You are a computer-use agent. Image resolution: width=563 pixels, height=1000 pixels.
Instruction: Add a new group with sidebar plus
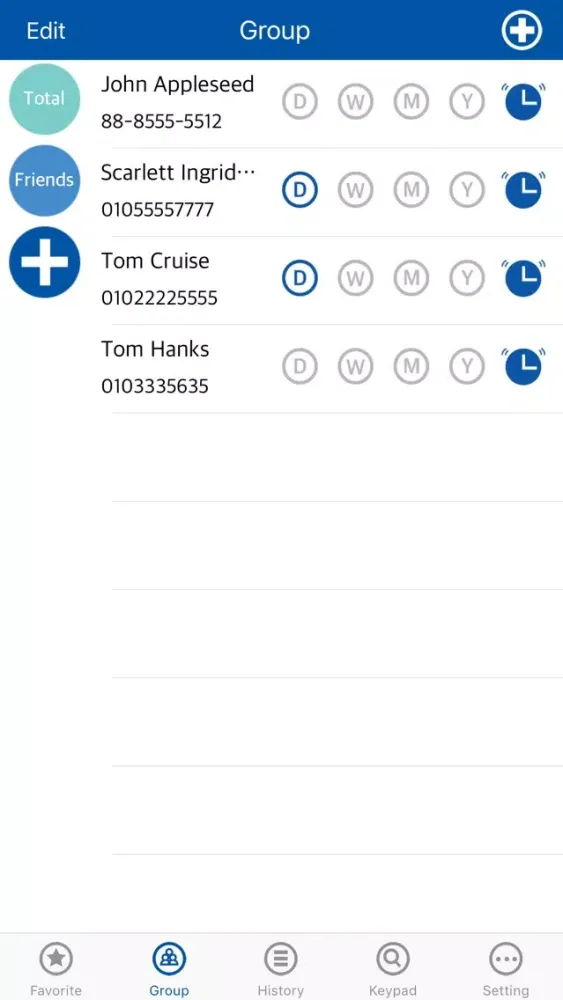(45, 262)
